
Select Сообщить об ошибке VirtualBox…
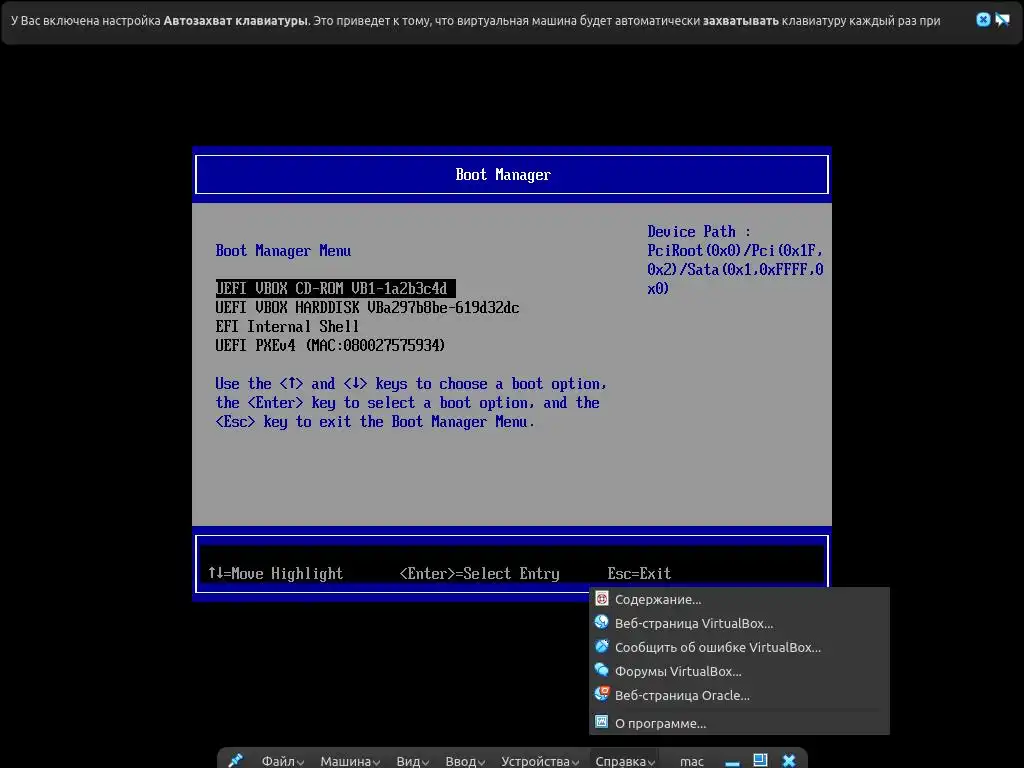pyautogui.click(x=739, y=648)
